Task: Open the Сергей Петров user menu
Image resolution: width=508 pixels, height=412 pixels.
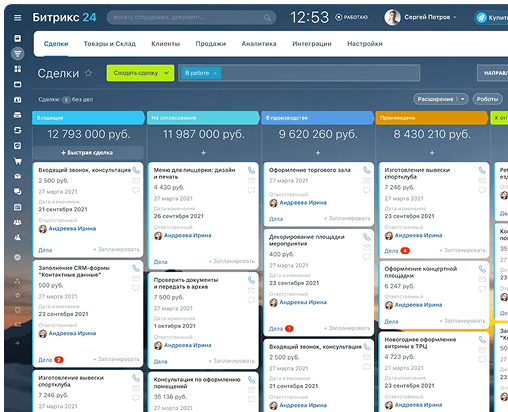Action: point(420,17)
